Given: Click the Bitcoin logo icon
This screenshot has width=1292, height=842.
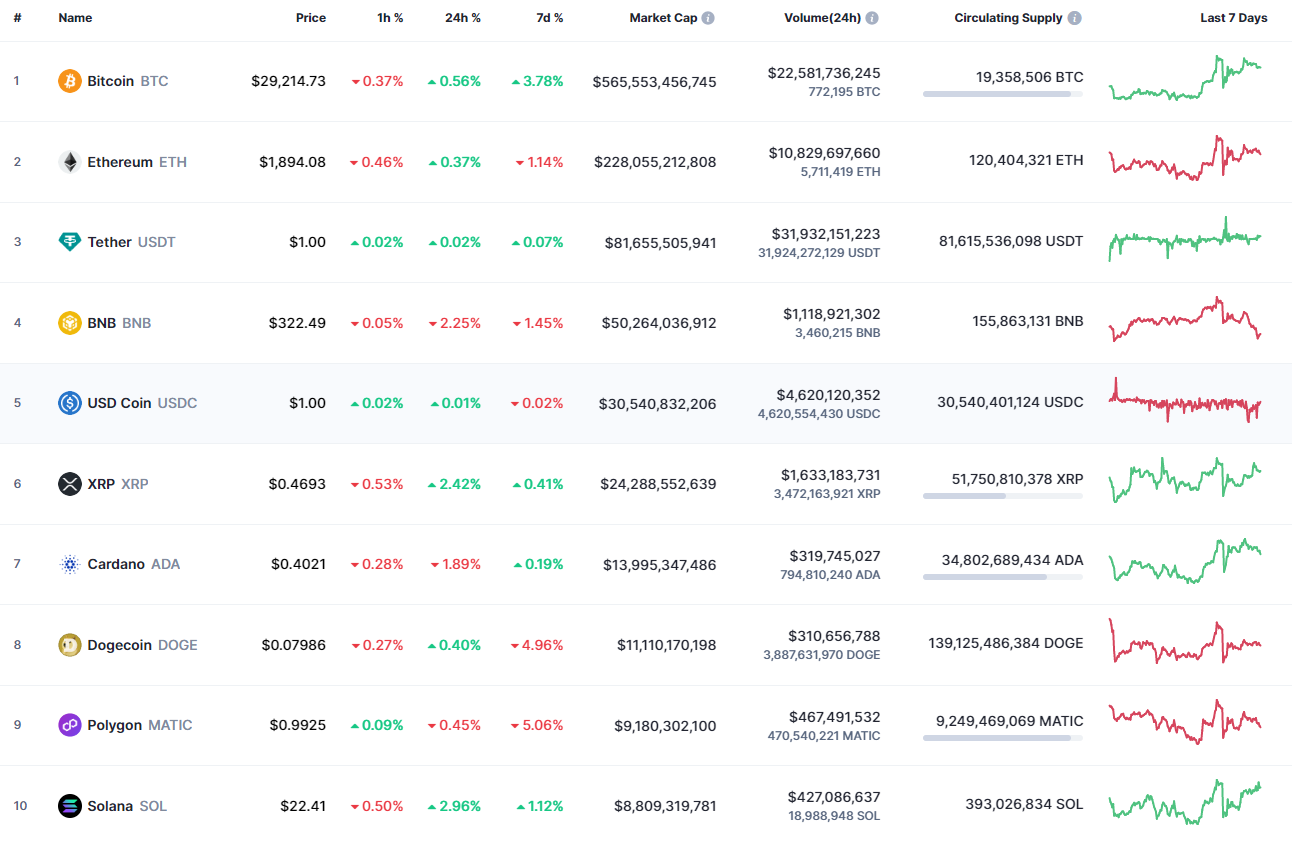Looking at the screenshot, I should 68,81.
